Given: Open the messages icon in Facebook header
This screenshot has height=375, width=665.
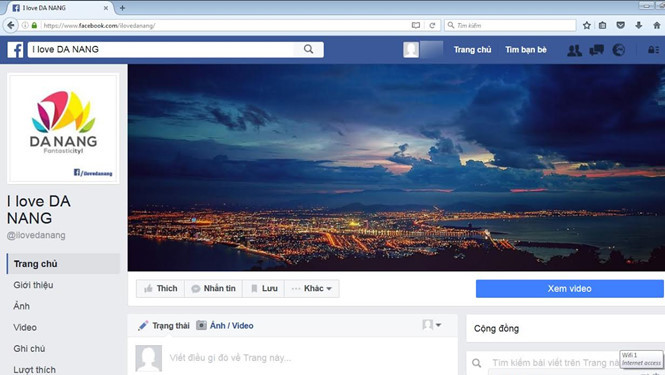Looking at the screenshot, I should click(x=596, y=50).
